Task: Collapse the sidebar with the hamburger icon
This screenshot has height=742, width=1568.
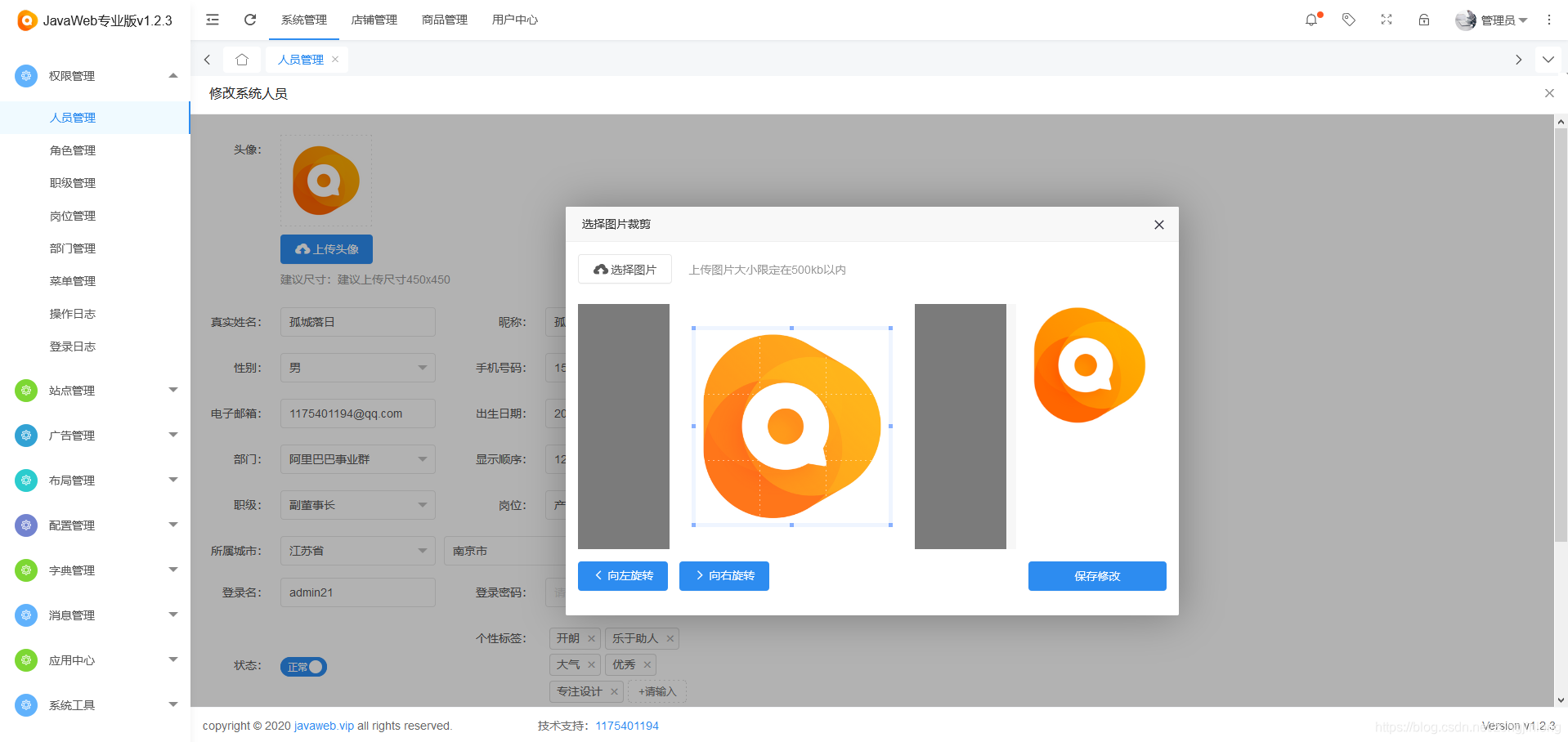Action: tap(213, 20)
